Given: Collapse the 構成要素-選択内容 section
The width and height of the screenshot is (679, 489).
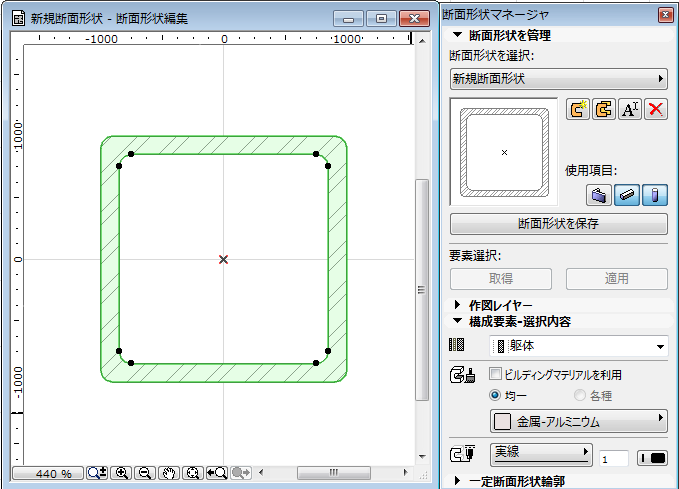Looking at the screenshot, I should [457, 321].
